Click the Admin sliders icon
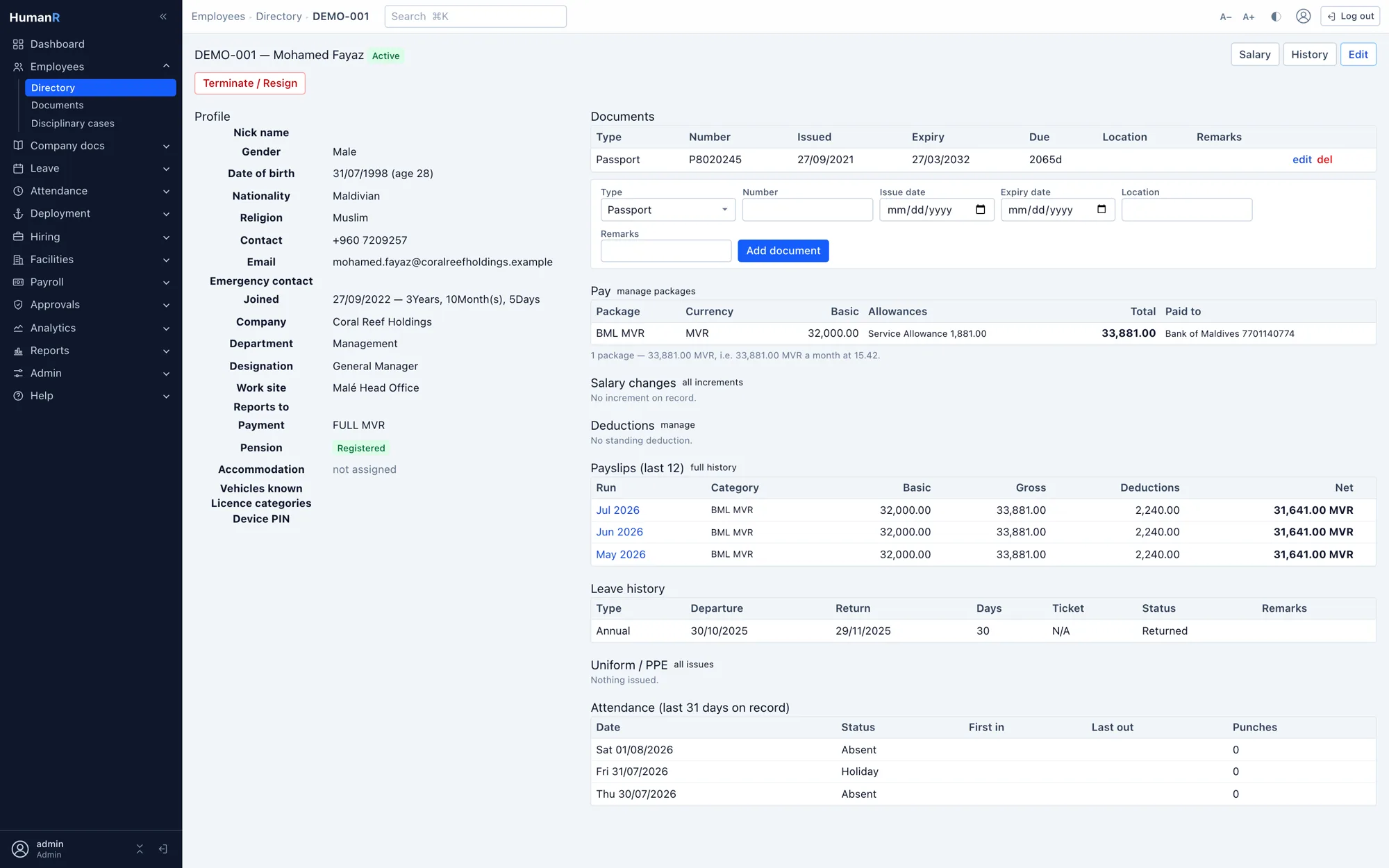1389x868 pixels. click(18, 373)
